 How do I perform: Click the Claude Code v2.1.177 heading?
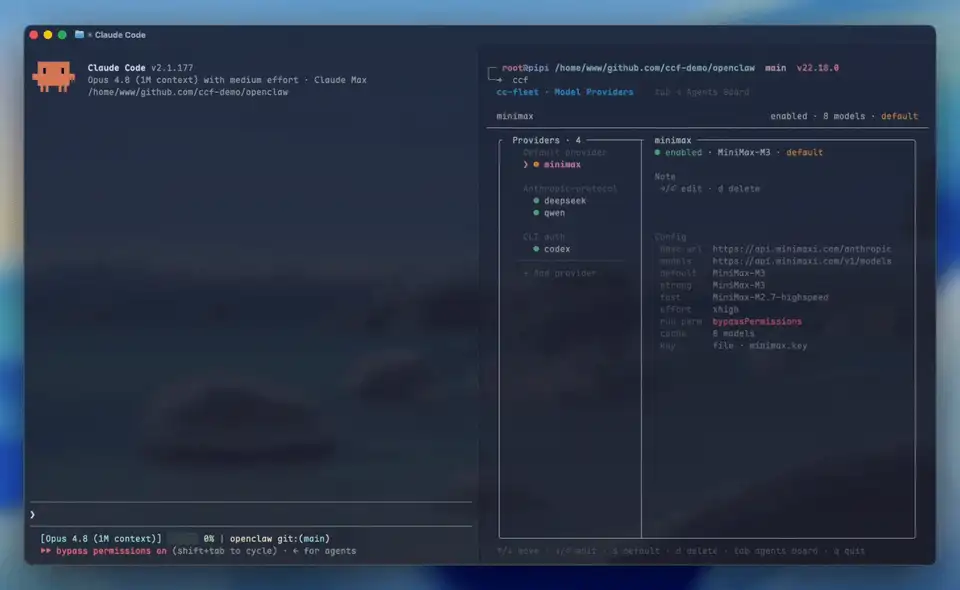140,68
